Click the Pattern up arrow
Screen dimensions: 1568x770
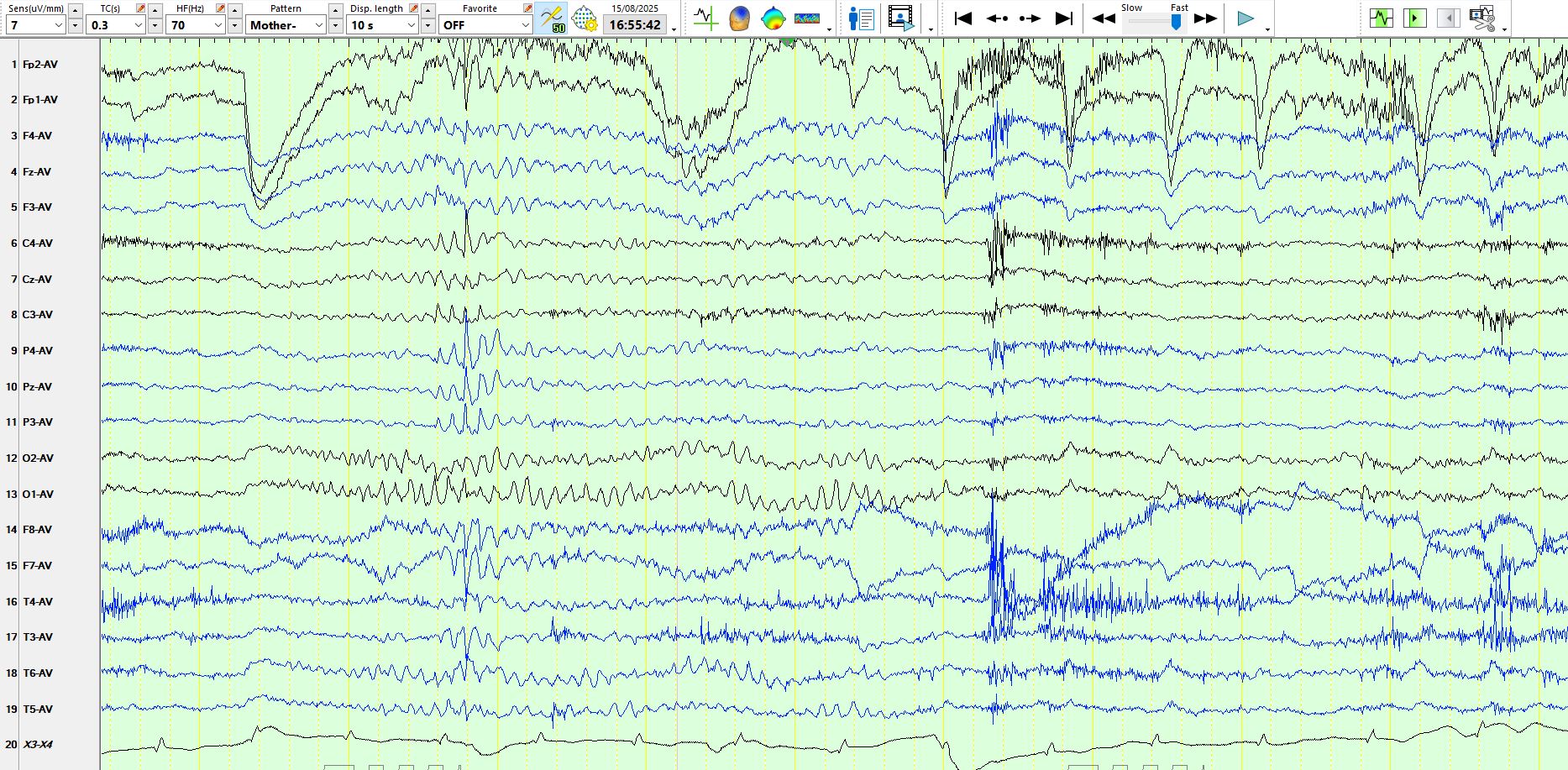(335, 10)
